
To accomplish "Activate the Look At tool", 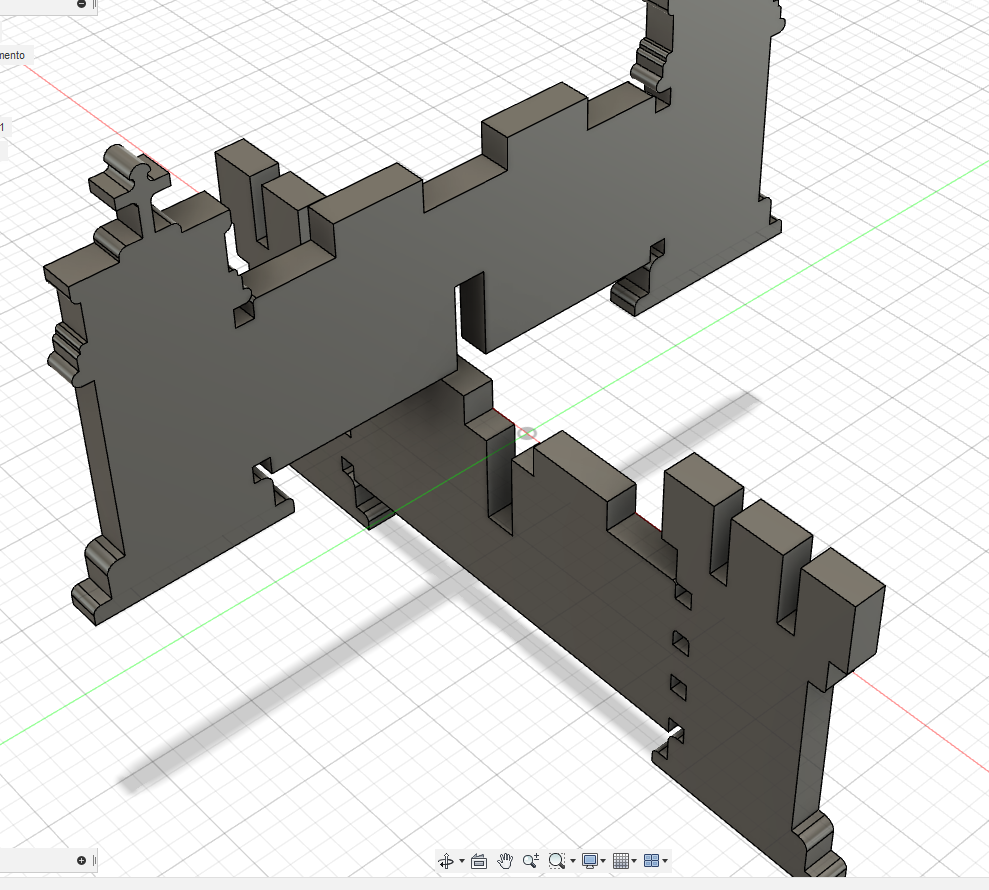I will (479, 861).
